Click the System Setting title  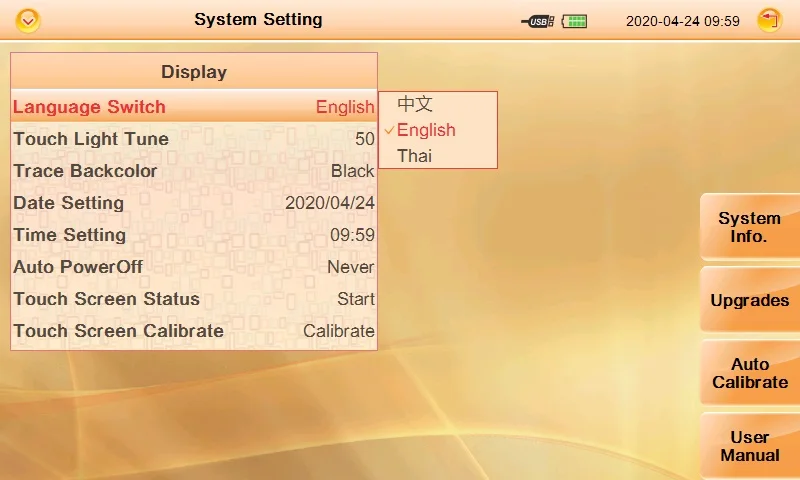pos(258,20)
